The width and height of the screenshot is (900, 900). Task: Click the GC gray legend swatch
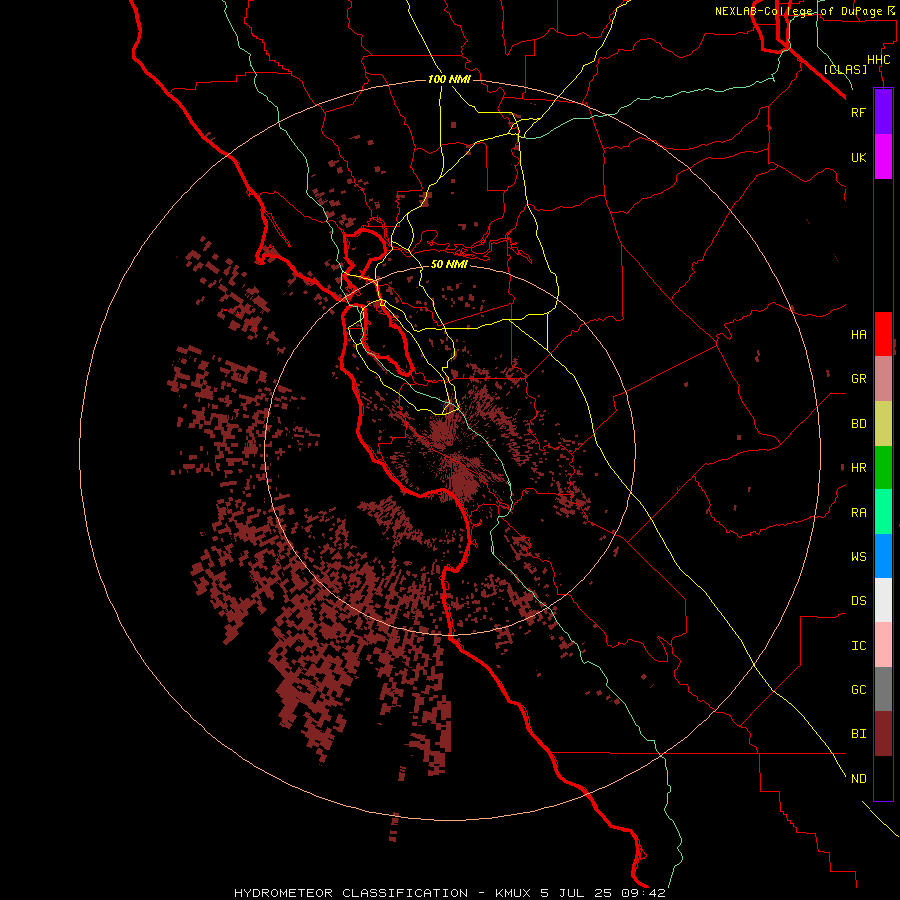click(x=883, y=689)
